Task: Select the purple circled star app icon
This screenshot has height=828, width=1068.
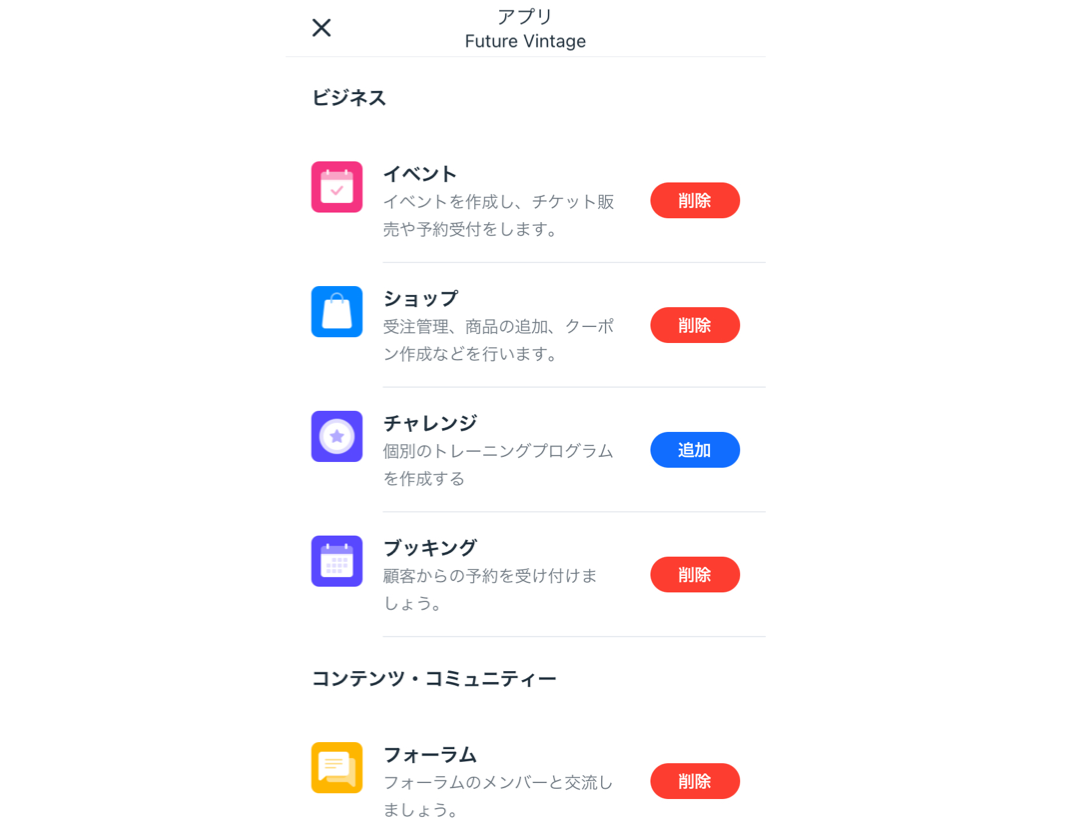Action: [337, 437]
